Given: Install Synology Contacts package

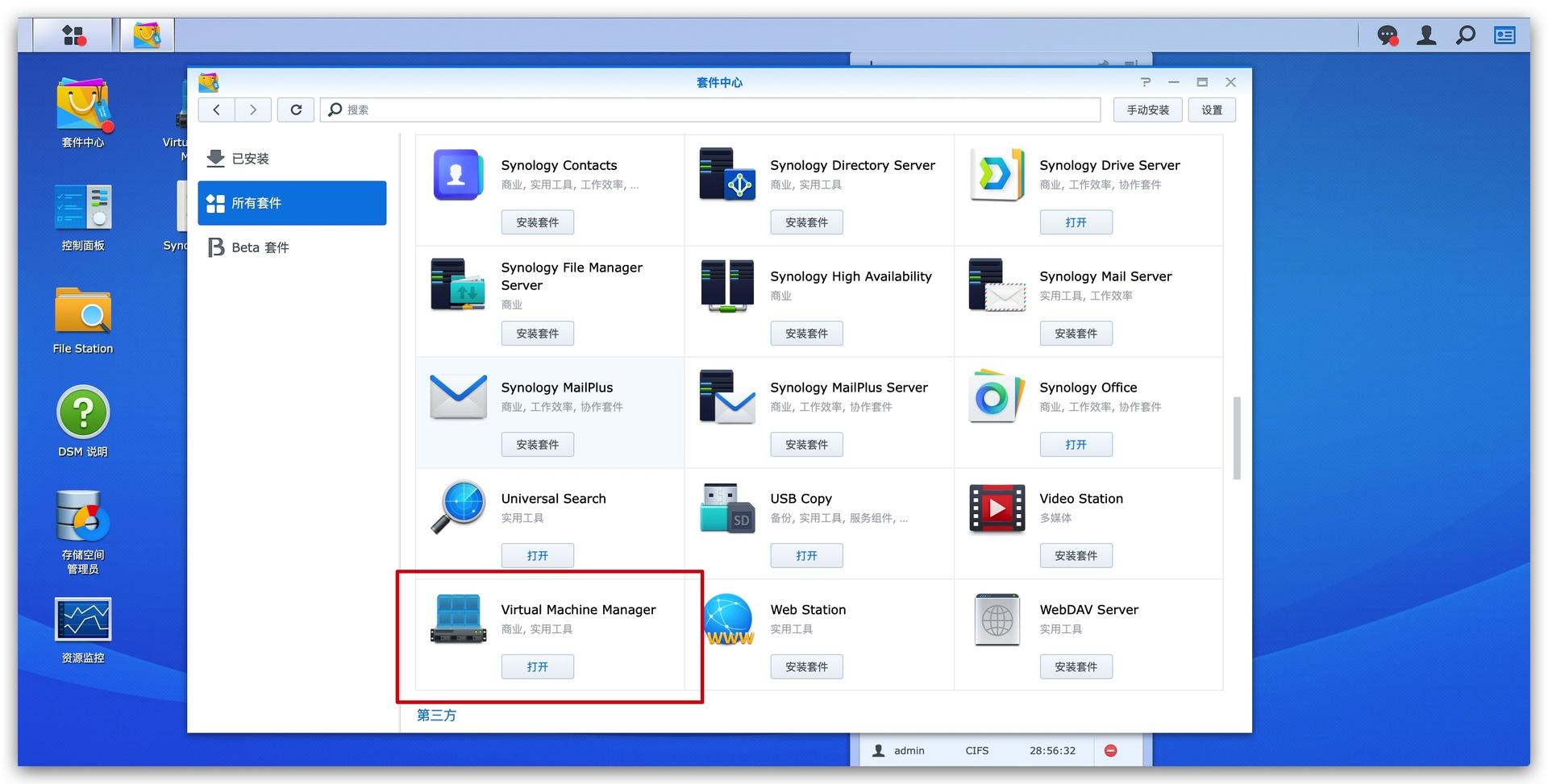Looking at the screenshot, I should (x=537, y=222).
